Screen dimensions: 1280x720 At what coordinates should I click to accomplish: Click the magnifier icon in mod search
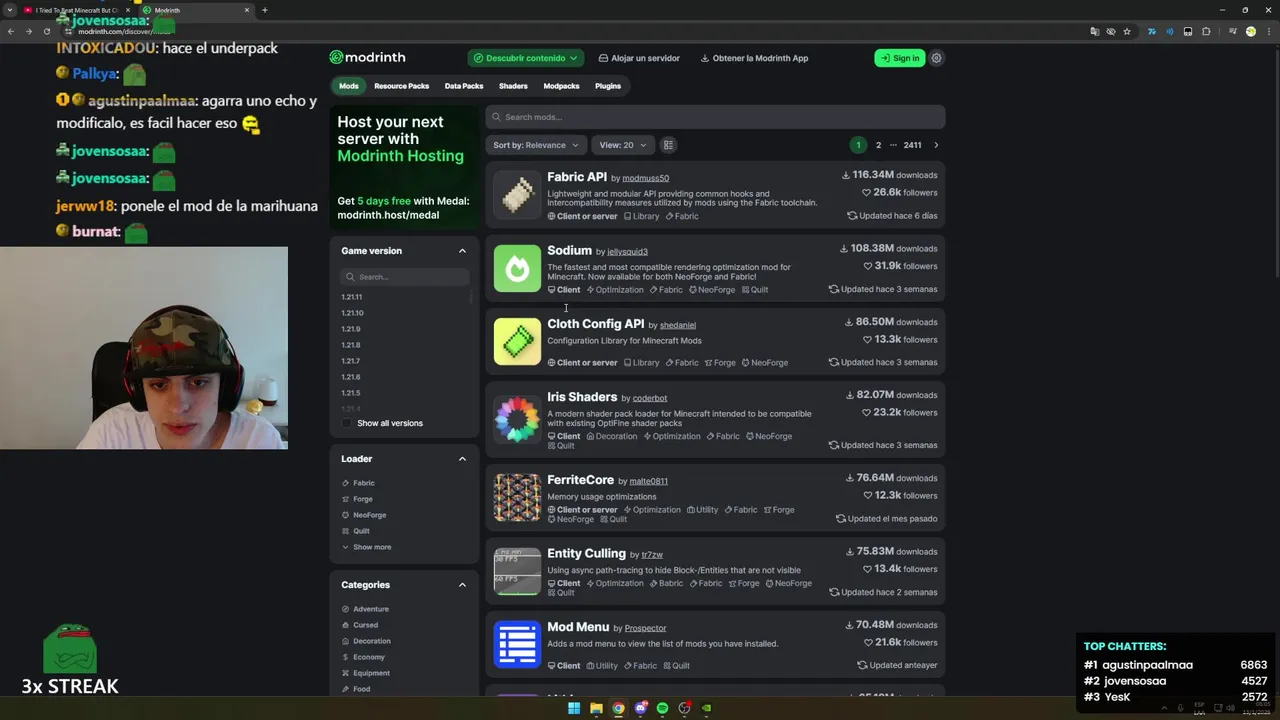[x=496, y=117]
